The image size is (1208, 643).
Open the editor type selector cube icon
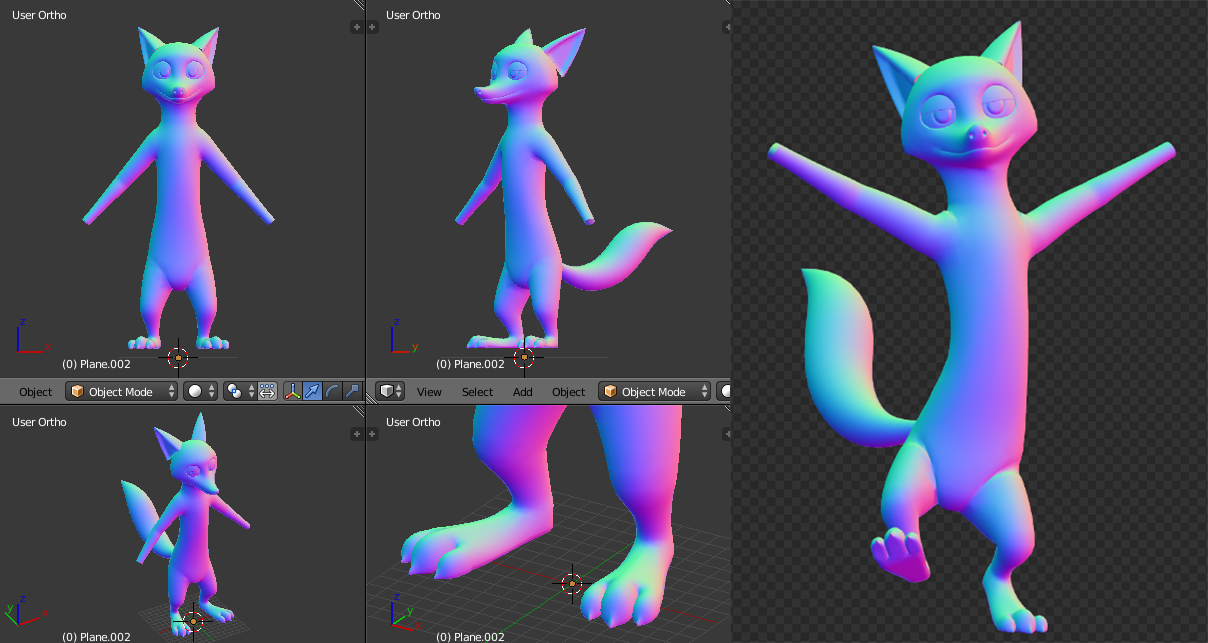click(x=391, y=391)
